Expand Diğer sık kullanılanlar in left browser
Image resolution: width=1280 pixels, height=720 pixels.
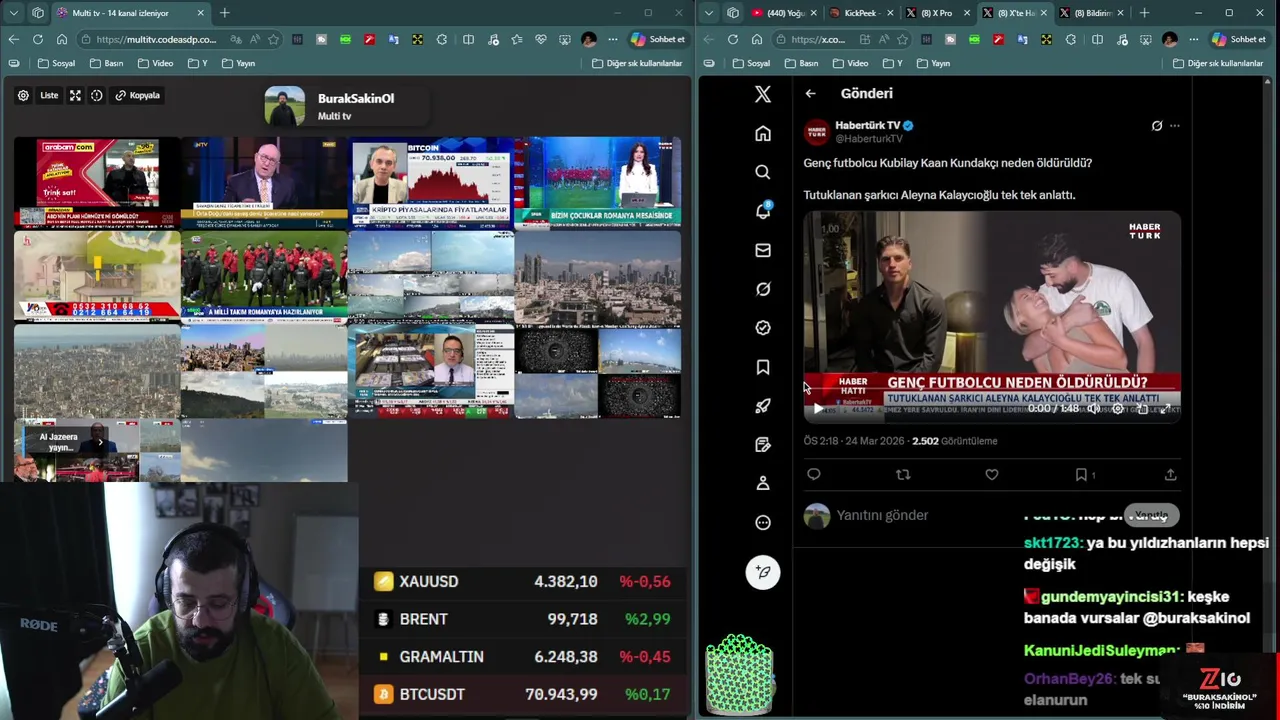click(x=637, y=63)
